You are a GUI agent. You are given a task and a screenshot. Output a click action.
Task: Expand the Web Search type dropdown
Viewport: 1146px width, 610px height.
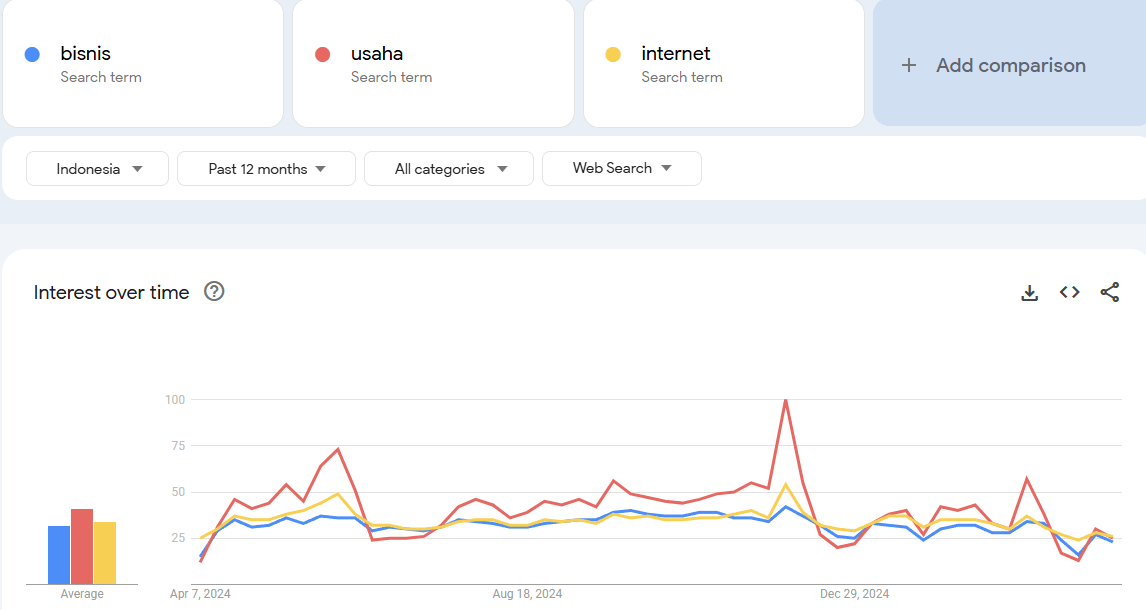click(621, 169)
